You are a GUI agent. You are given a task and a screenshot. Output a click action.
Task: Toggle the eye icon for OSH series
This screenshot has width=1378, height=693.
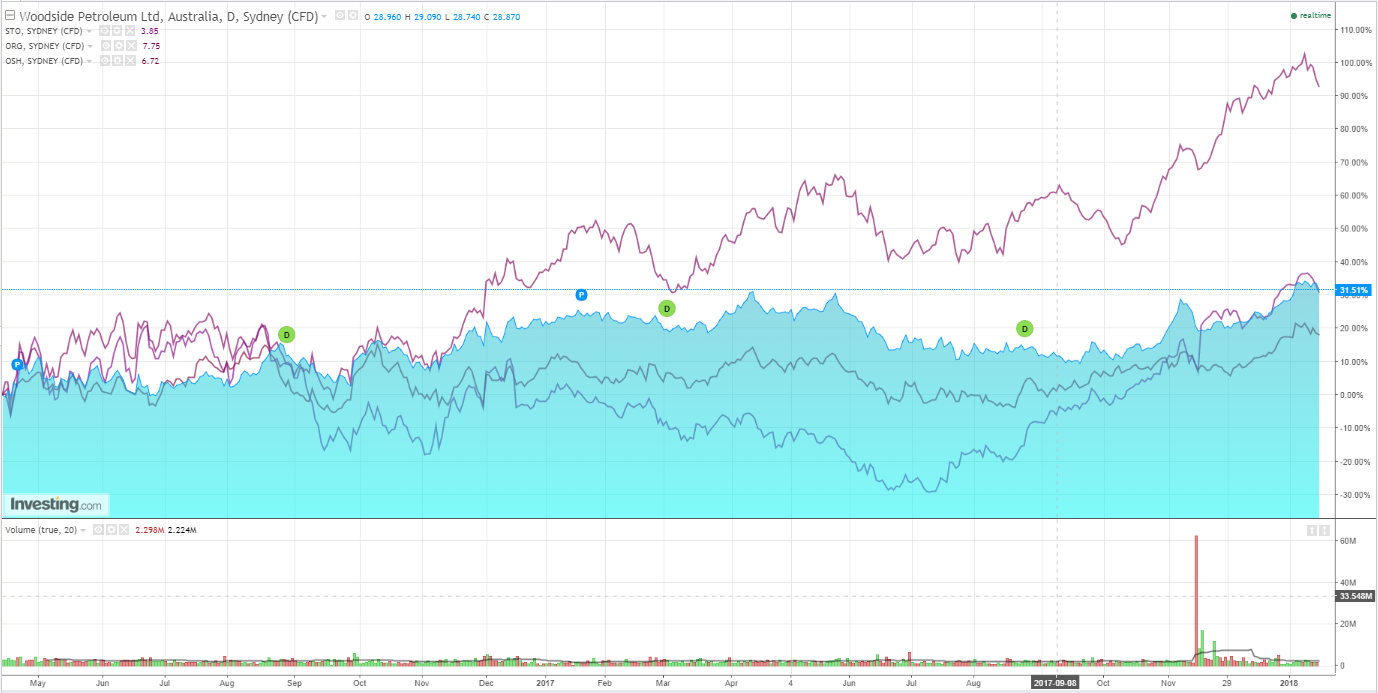coord(105,61)
